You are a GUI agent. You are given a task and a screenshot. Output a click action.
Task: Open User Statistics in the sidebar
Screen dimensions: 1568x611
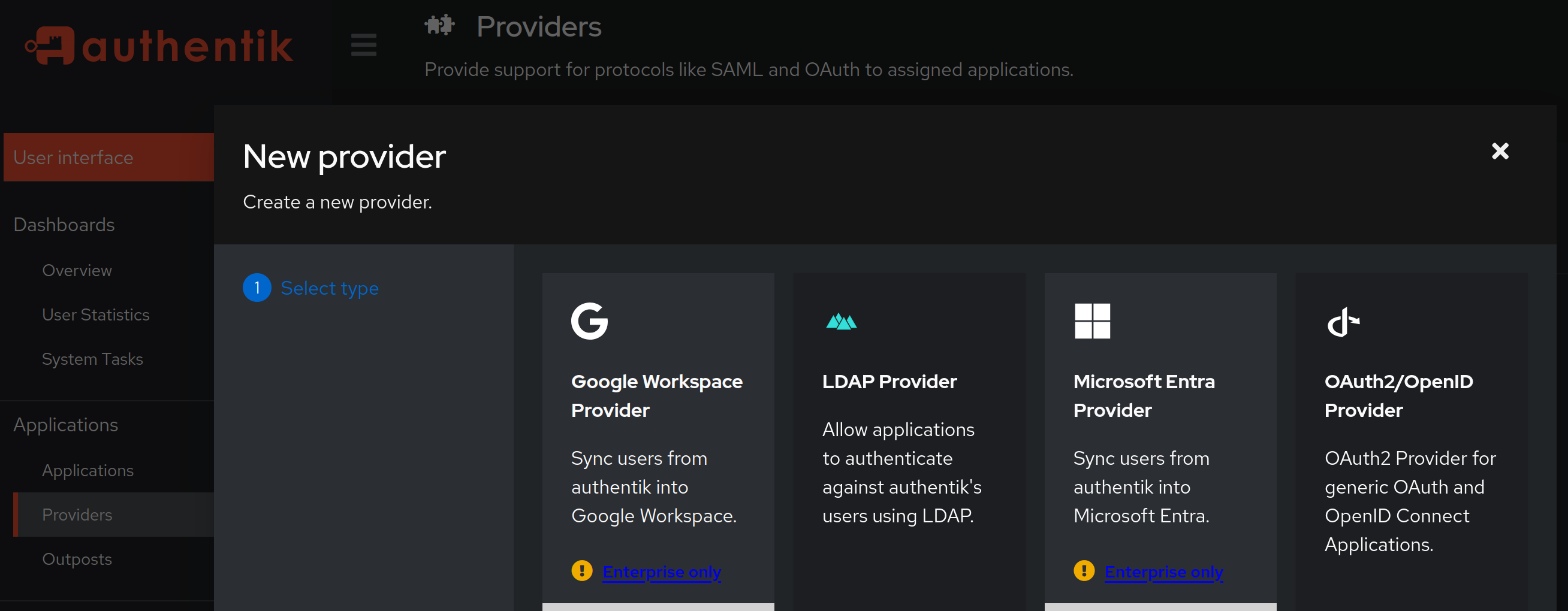(x=95, y=314)
